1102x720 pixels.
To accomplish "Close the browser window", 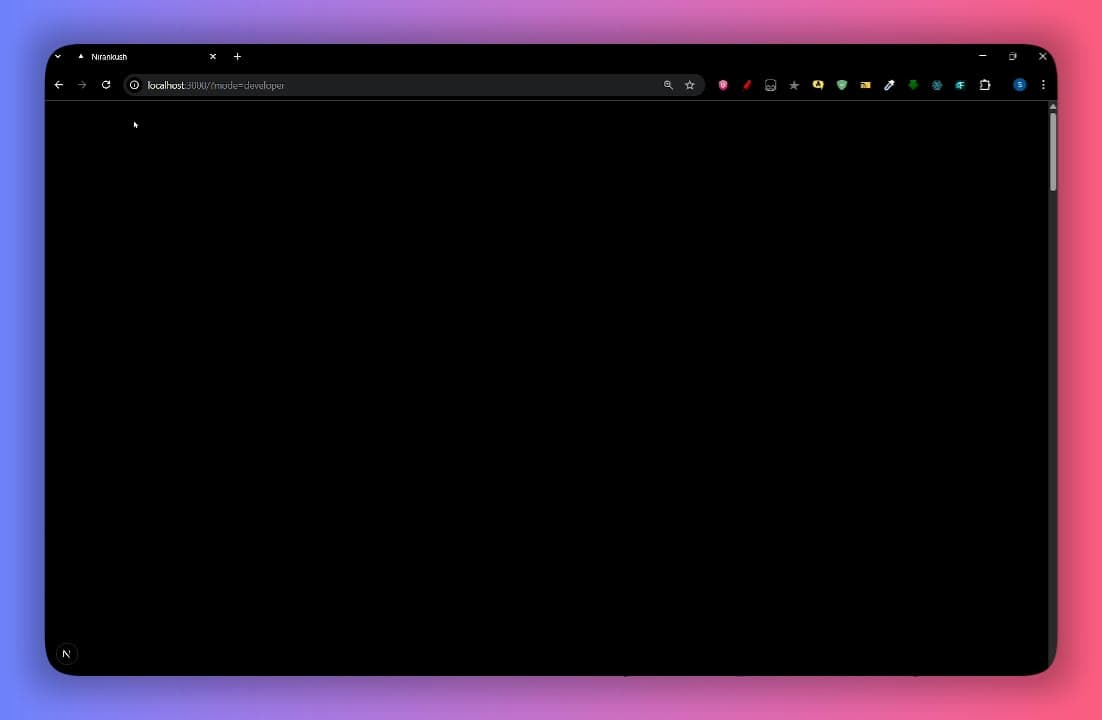I will [1043, 56].
